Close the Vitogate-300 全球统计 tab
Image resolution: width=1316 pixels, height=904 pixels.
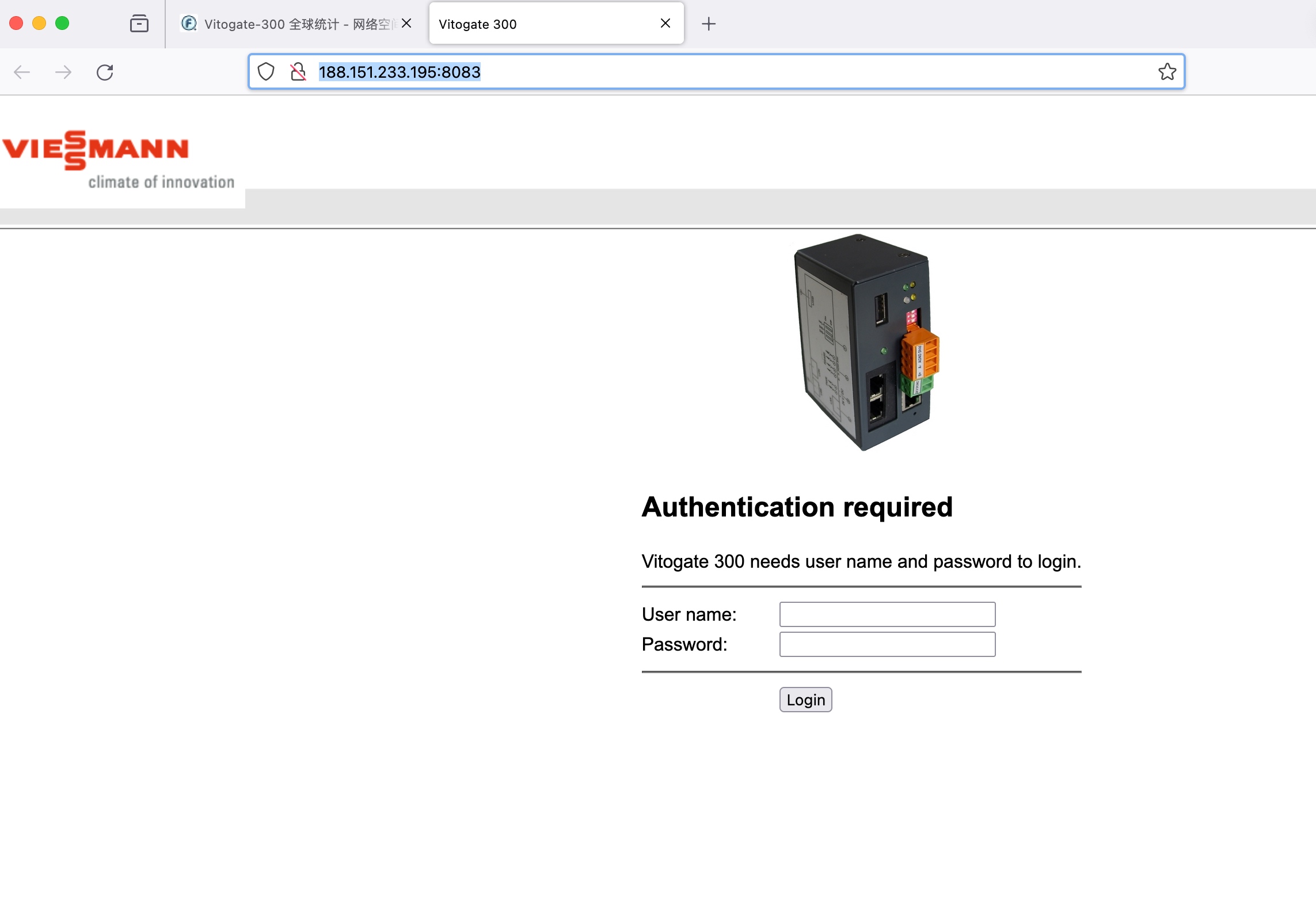tap(406, 23)
